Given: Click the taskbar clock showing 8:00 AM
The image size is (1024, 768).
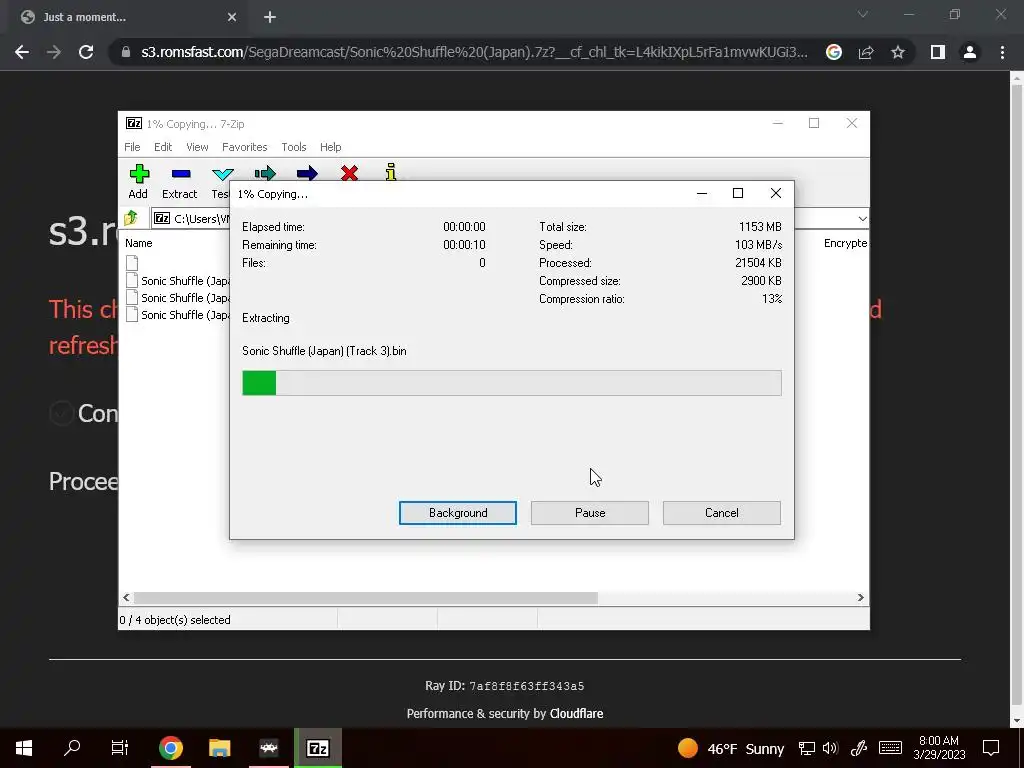Looking at the screenshot, I should (938, 748).
